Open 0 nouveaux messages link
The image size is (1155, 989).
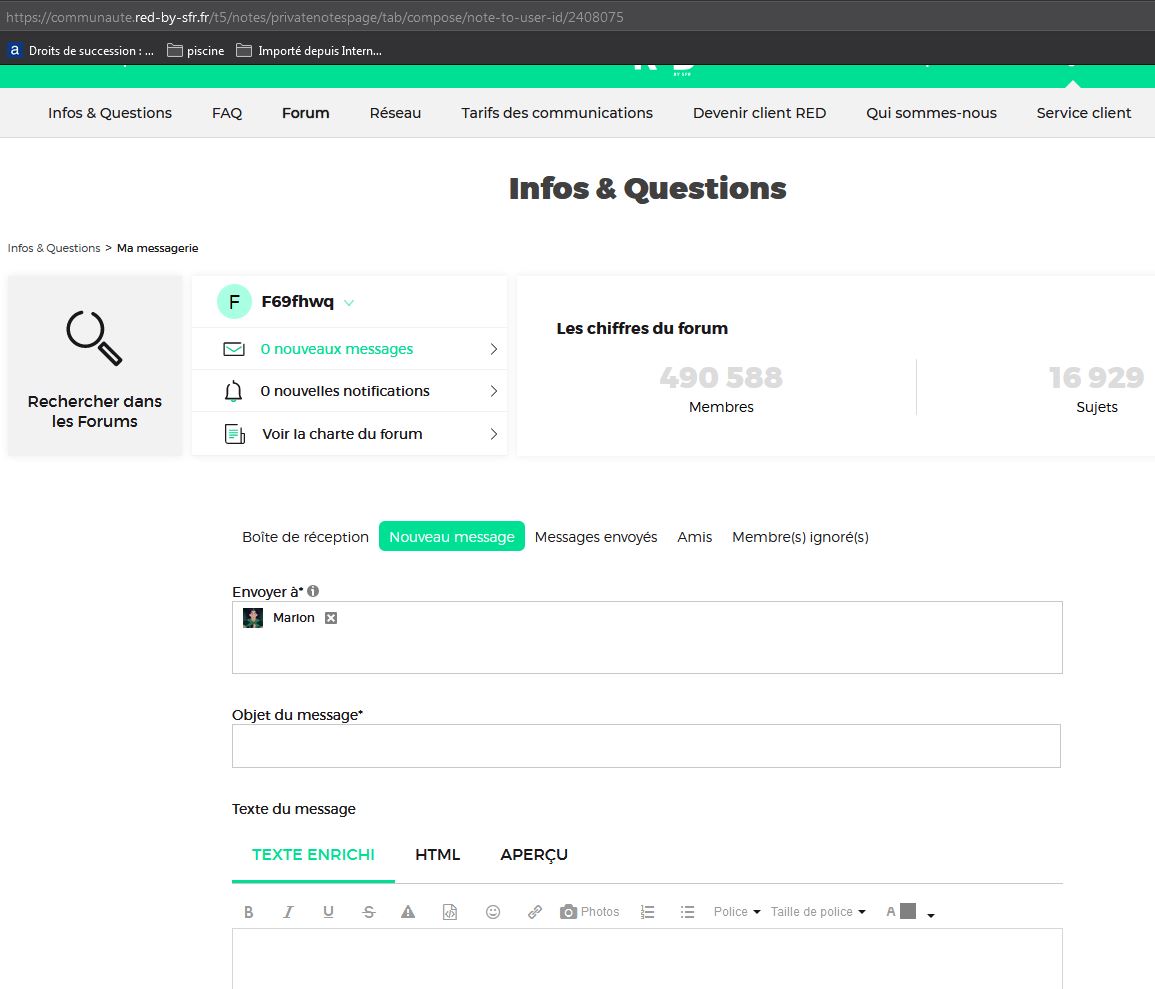point(337,349)
